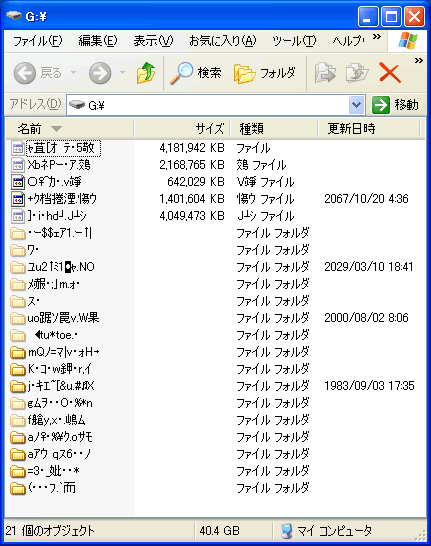Viewport: 431px width, 546px height.
Task: Select the folder name starting 'gムヲ'
Action: pos(60,403)
